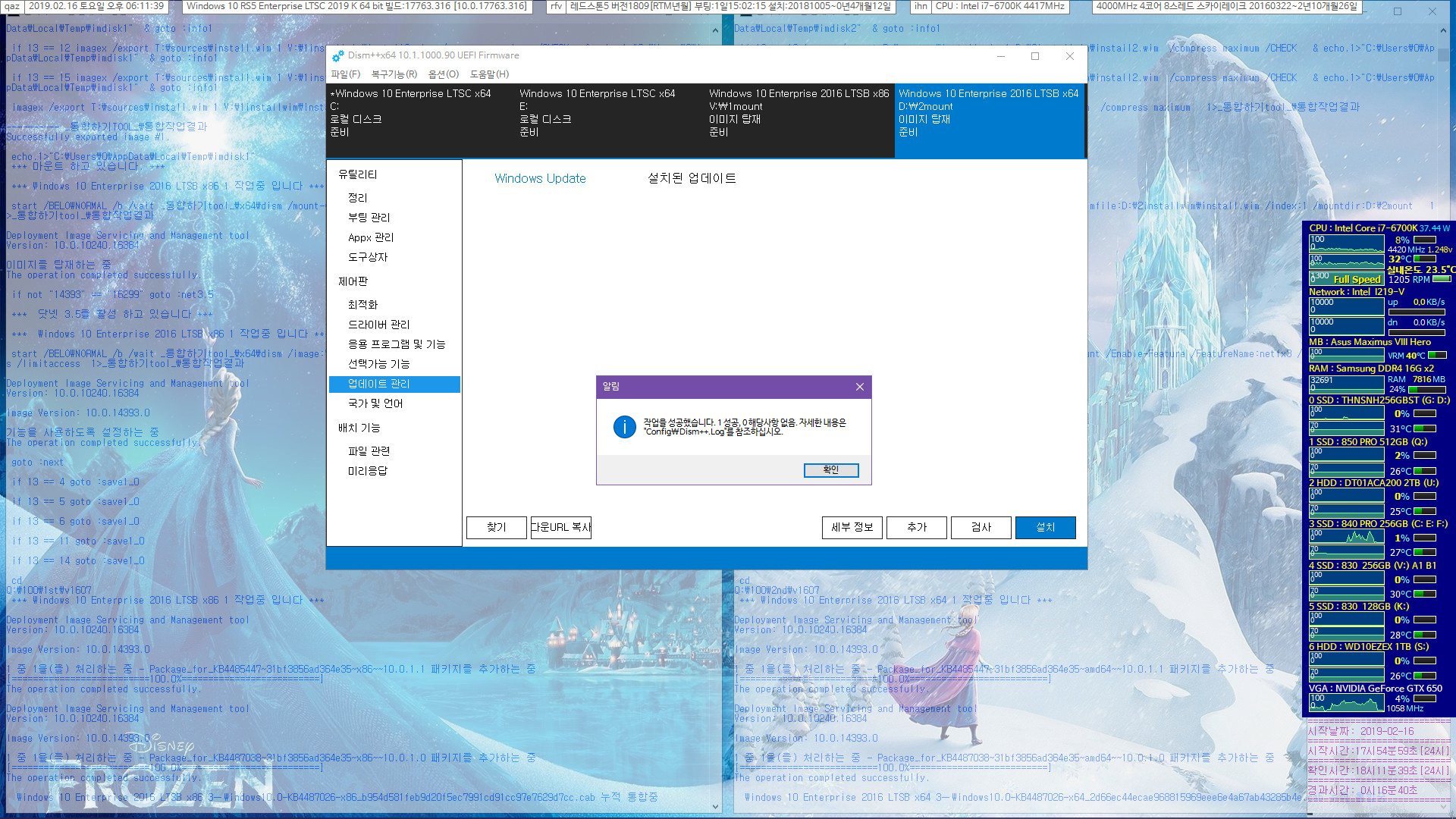Click the 세부 정보 button
This screenshot has height=819, width=1456.
(x=852, y=527)
